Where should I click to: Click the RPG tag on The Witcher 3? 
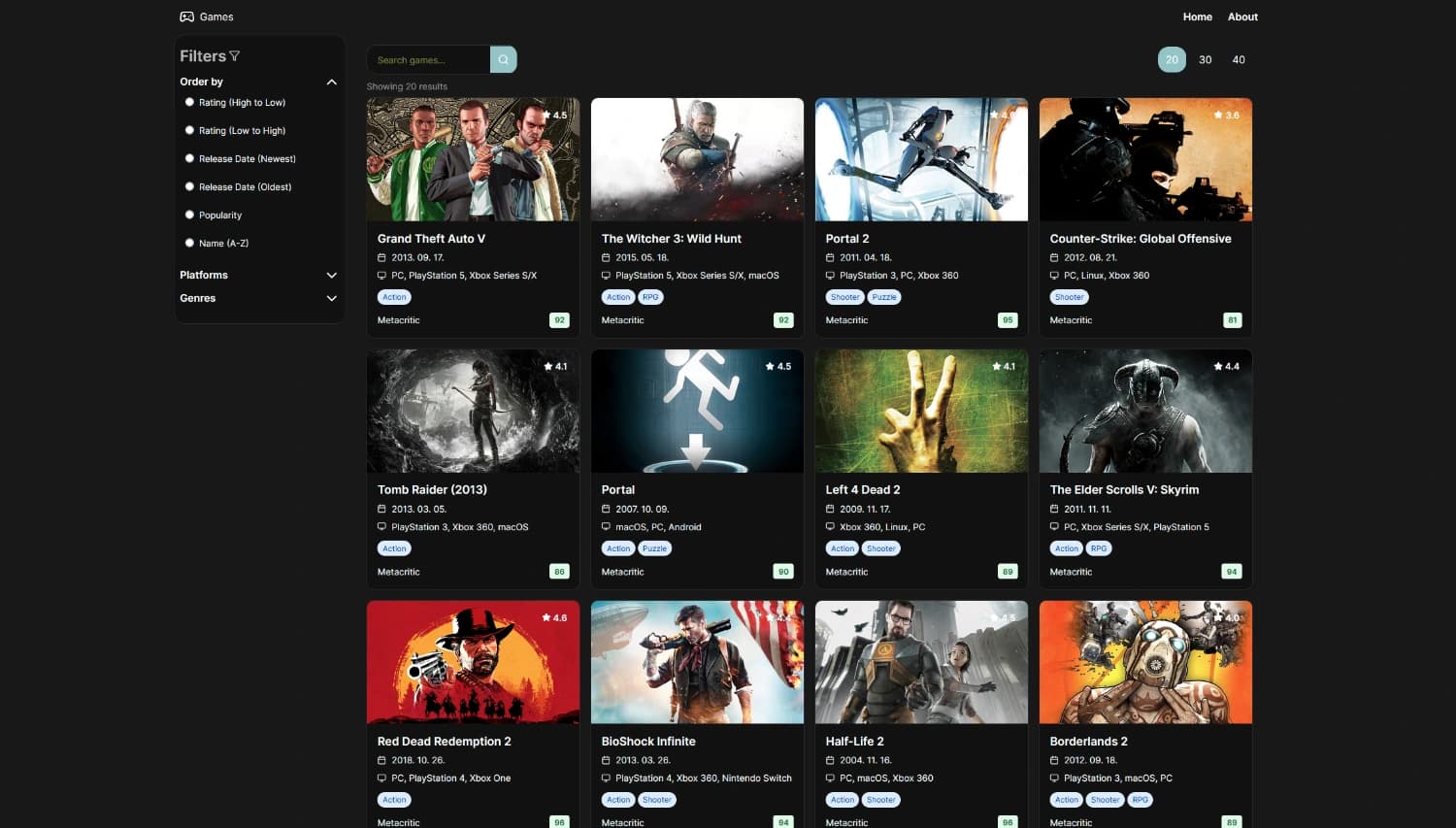[x=649, y=297]
